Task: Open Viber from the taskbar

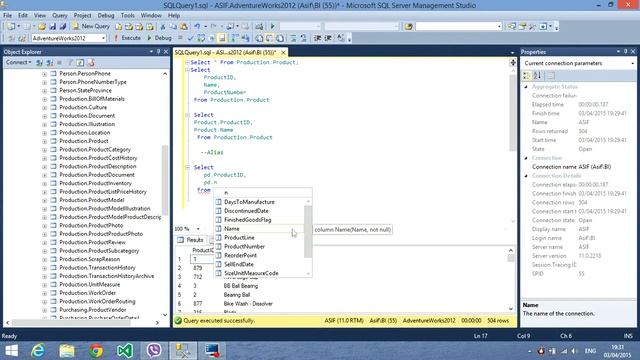Action: [x=154, y=350]
